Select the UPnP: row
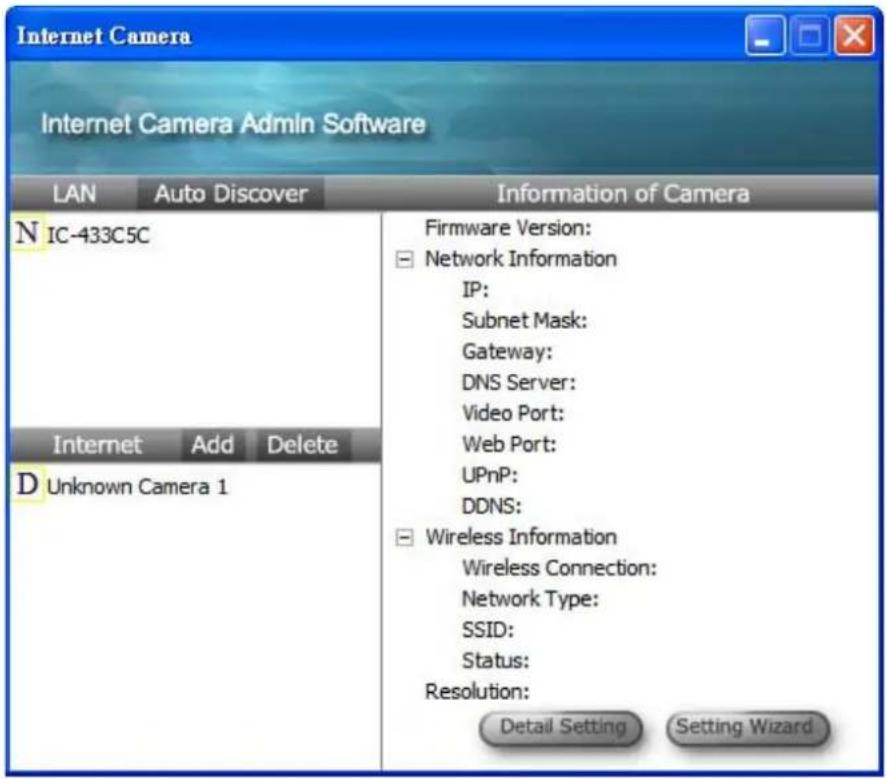This screenshot has width=887, height=779. tap(489, 475)
